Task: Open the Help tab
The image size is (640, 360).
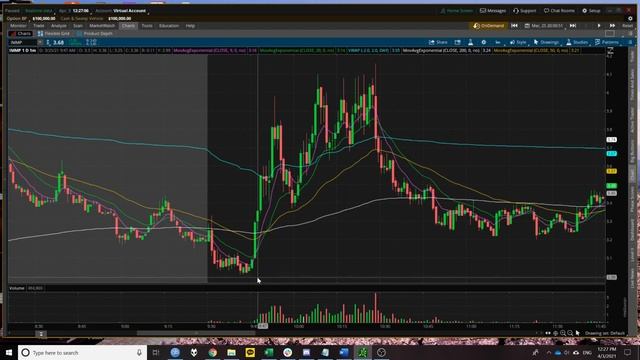Action: tap(190, 26)
